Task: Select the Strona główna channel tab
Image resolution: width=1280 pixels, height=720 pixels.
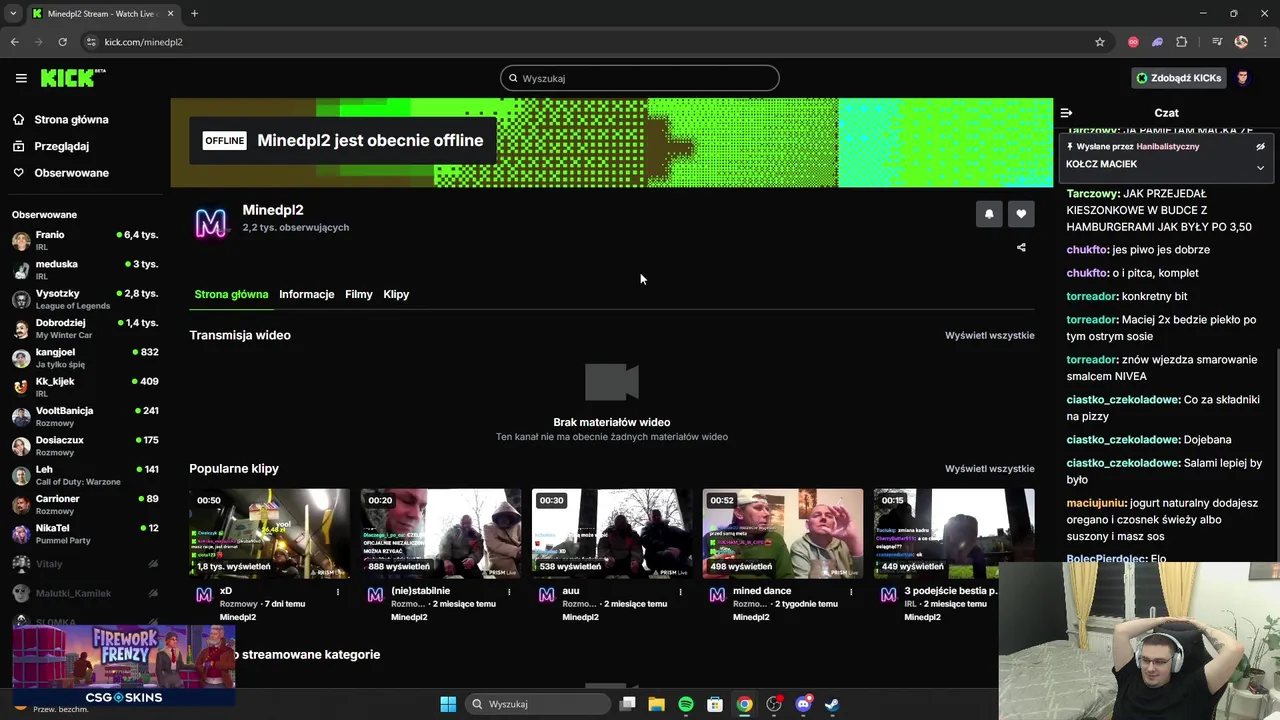Action: (x=231, y=294)
